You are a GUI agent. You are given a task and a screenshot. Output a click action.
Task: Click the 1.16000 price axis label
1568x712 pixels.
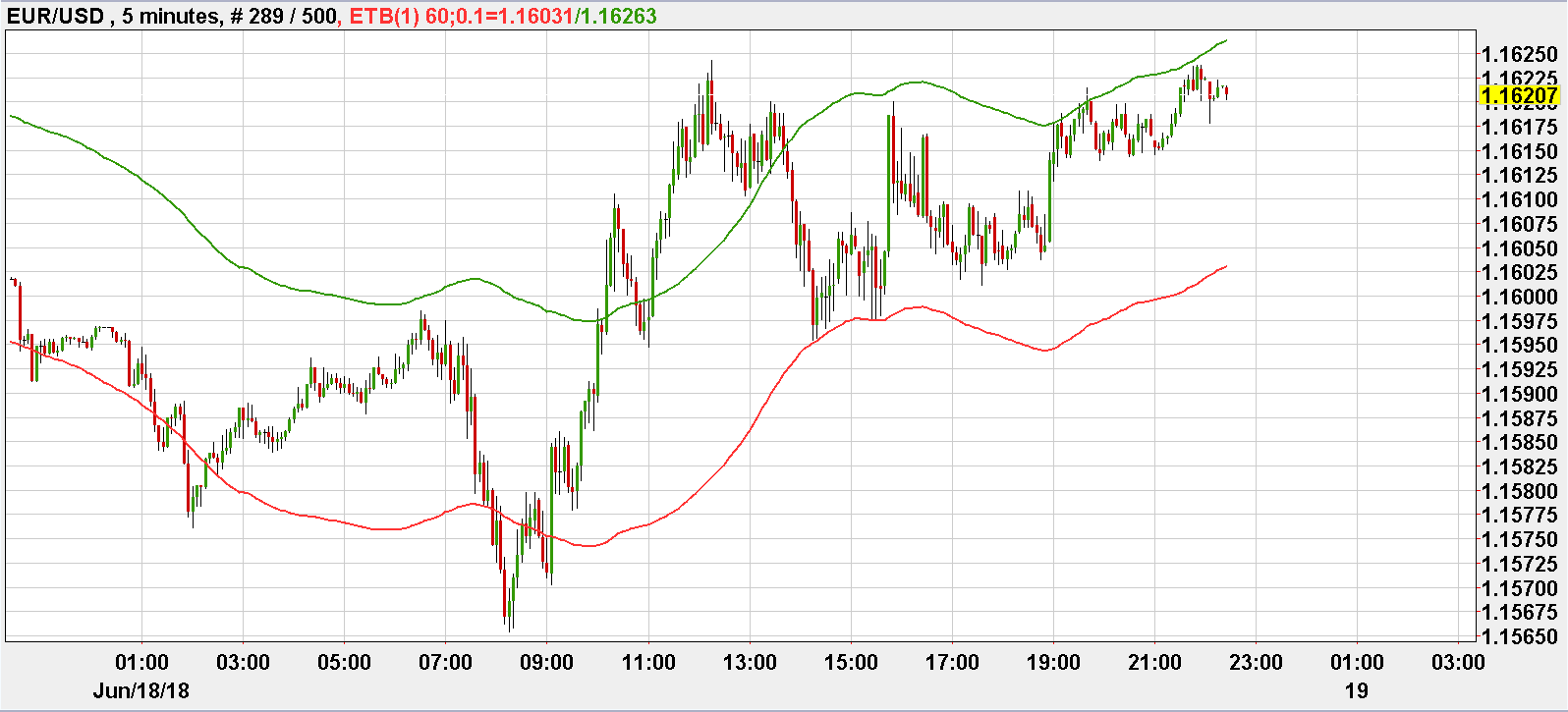pyautogui.click(x=1519, y=297)
